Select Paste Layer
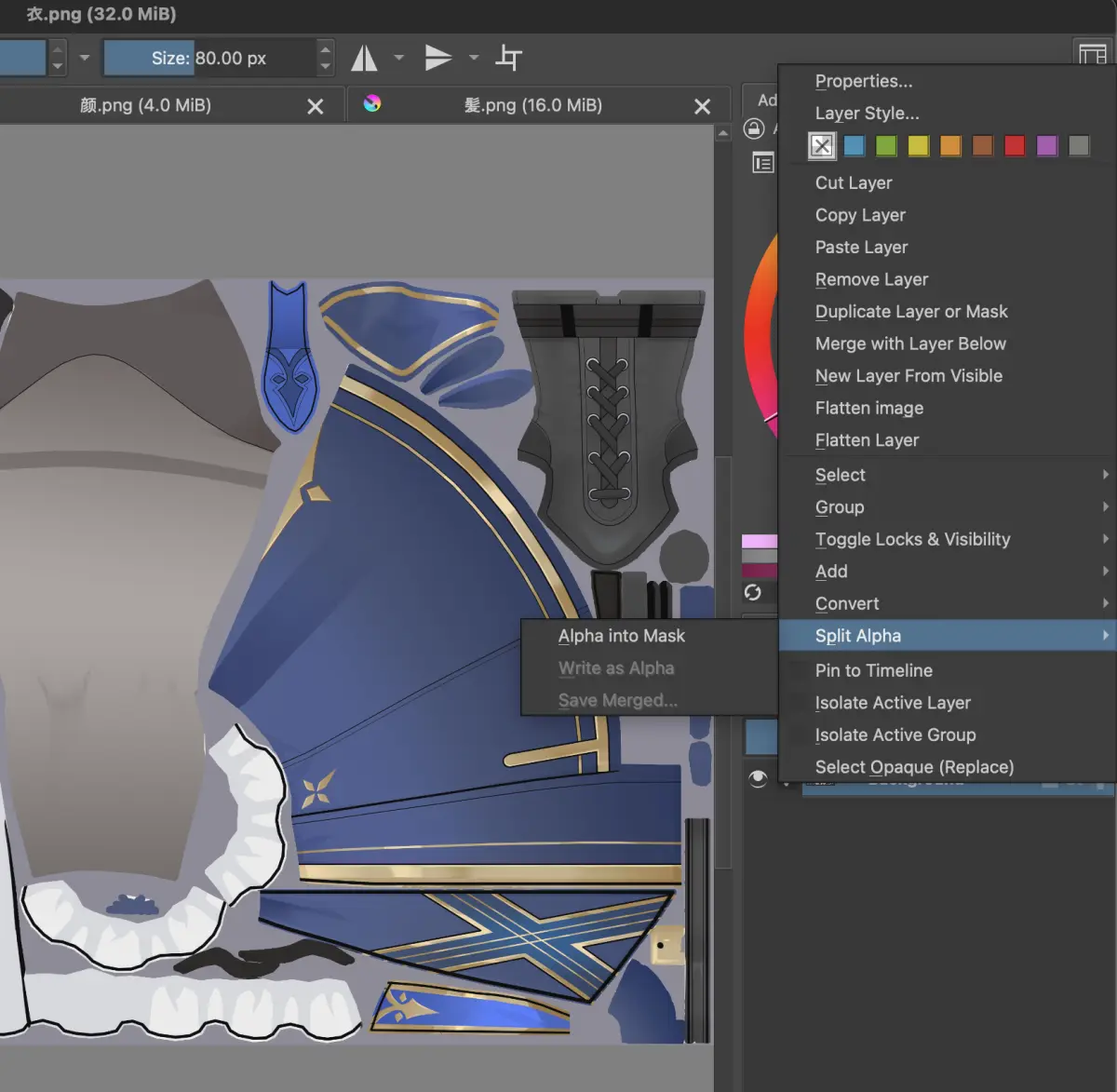Screen dimensions: 1117x1092 coord(947,247)
